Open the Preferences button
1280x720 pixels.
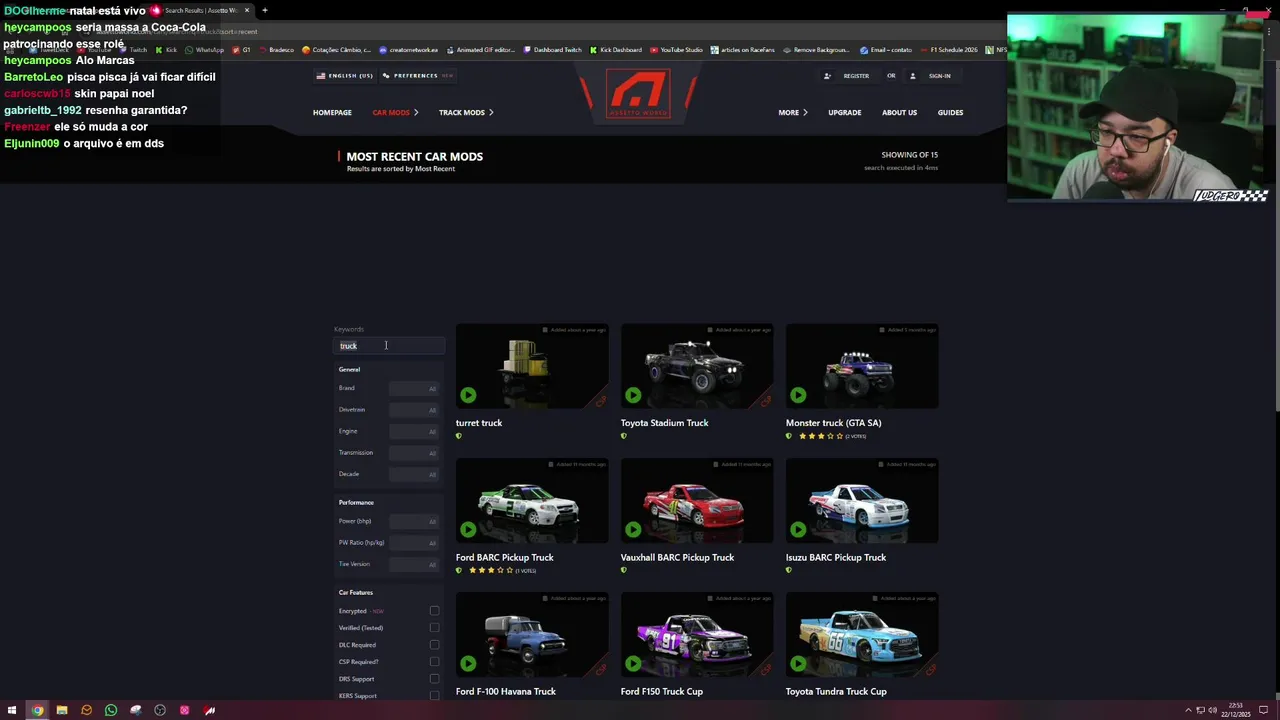click(x=417, y=76)
